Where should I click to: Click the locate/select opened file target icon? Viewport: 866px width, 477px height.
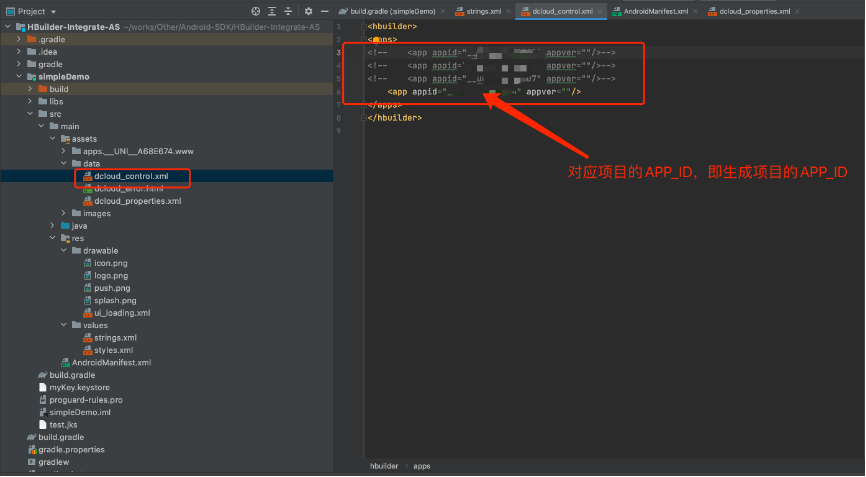pyautogui.click(x=255, y=11)
